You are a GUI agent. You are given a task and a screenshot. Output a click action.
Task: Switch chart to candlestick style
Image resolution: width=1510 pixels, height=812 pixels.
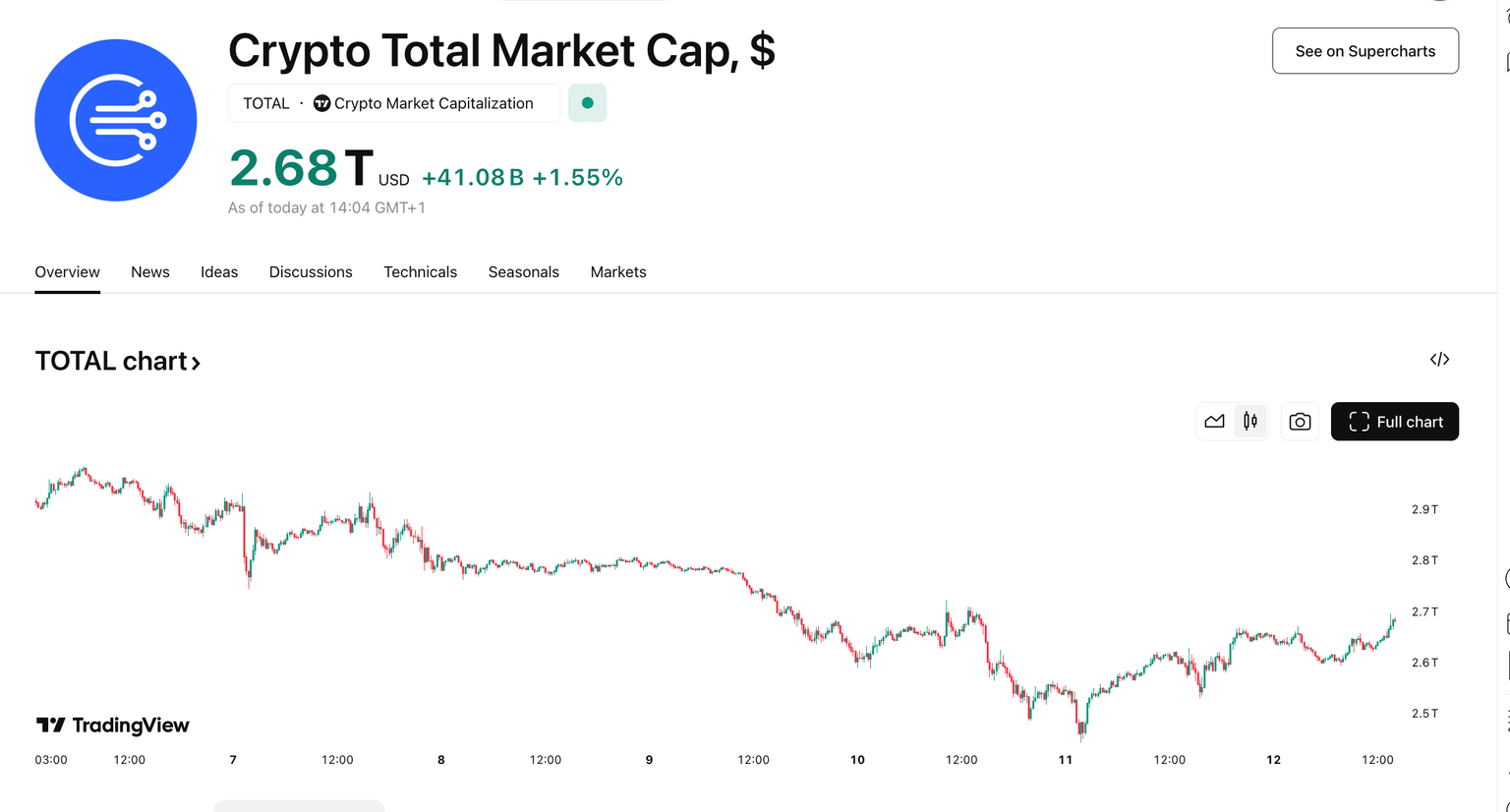click(x=1250, y=422)
